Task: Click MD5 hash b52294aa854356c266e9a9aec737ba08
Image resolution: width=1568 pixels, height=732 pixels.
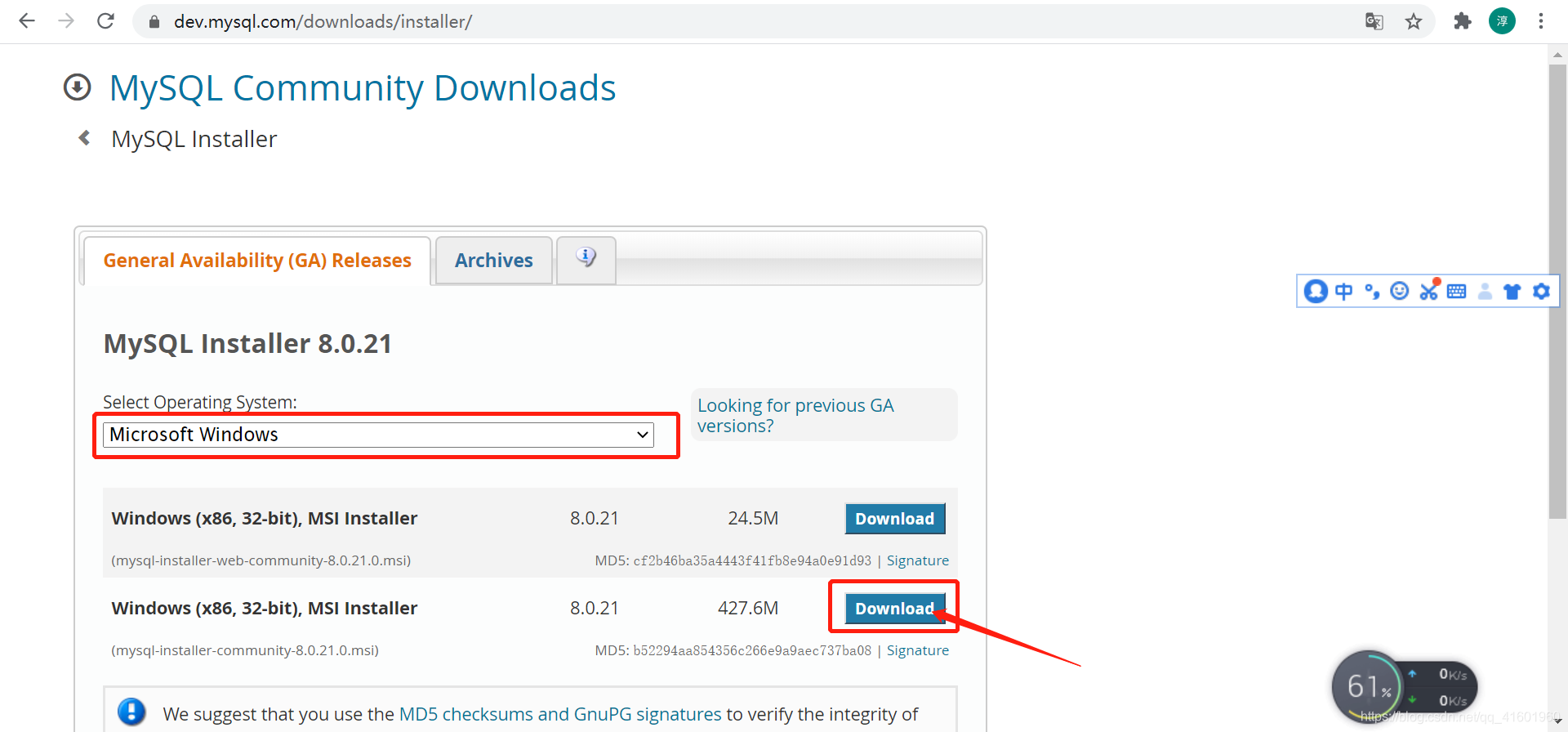Action: point(752,650)
